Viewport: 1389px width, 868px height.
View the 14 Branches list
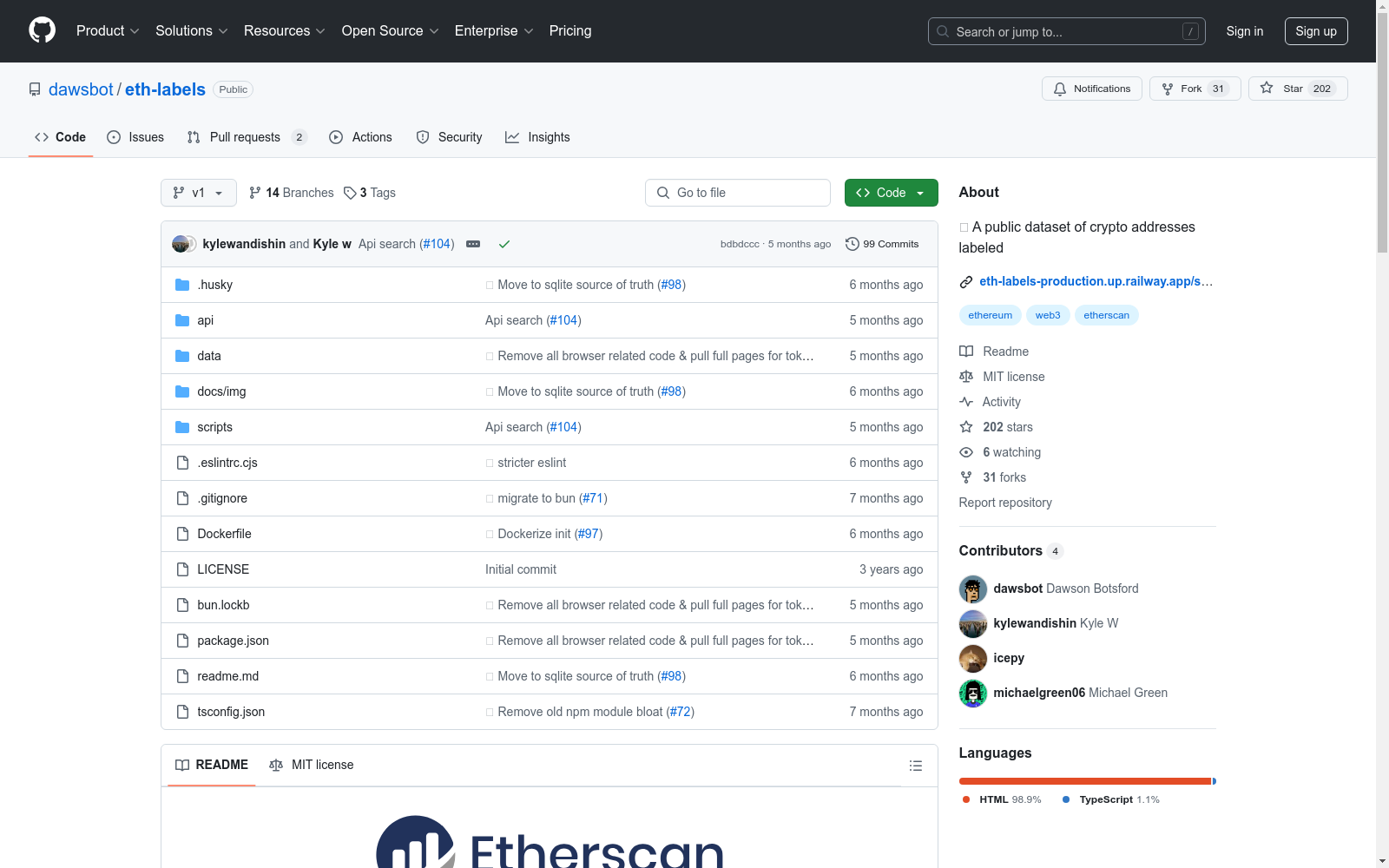click(292, 193)
